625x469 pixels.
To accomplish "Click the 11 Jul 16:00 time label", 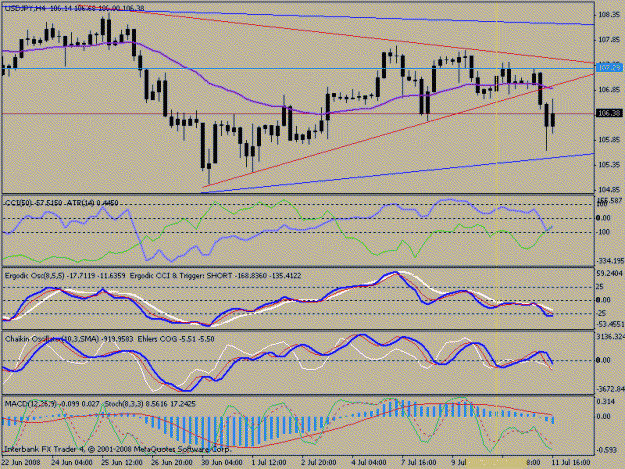I will 571,463.
